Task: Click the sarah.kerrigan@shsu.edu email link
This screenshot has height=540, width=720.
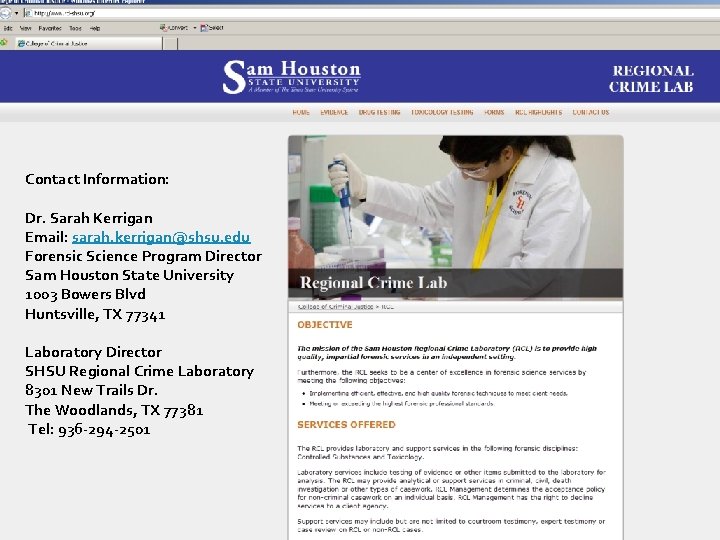Action: [161, 237]
